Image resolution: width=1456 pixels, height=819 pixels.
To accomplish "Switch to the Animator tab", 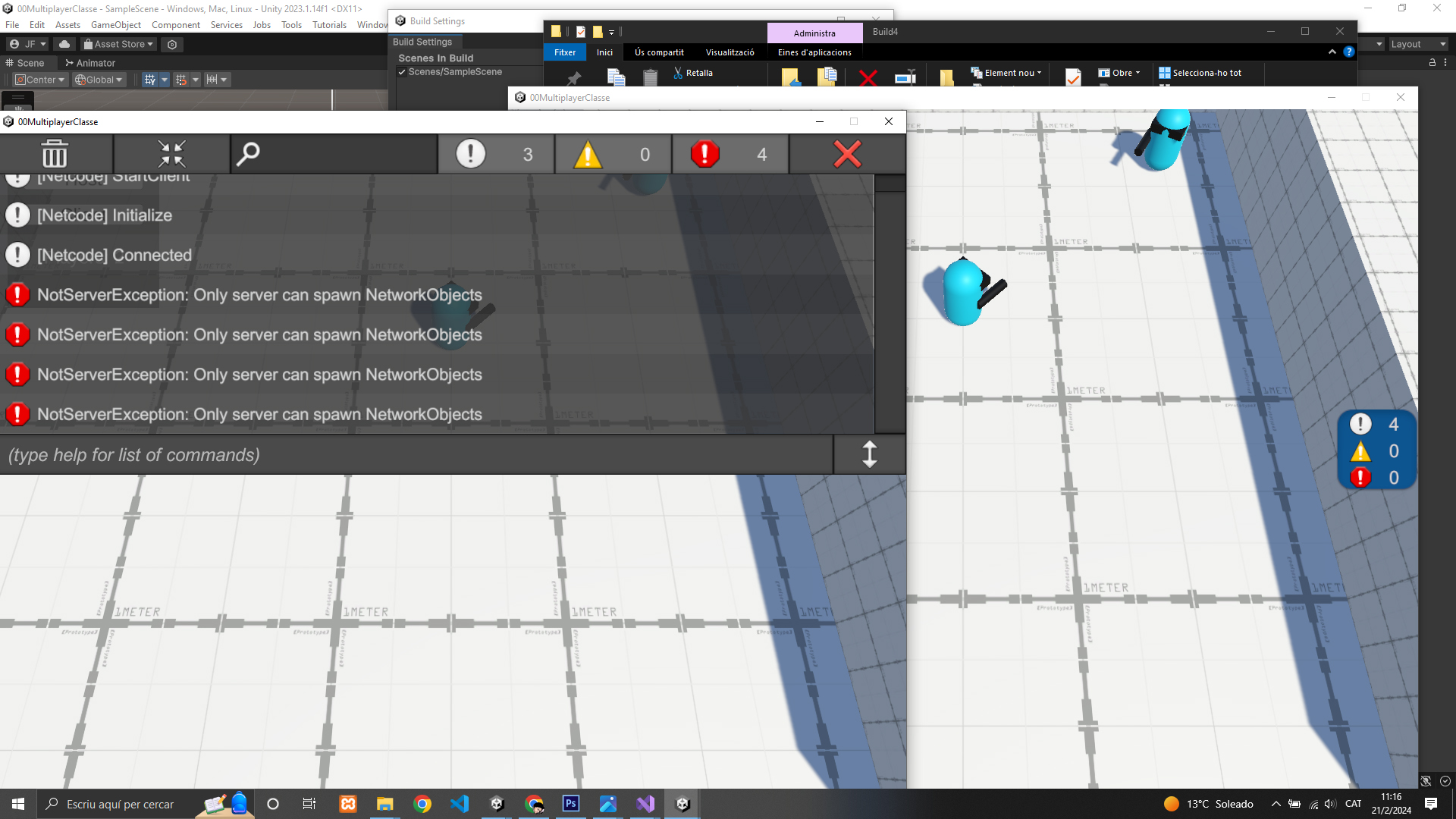I will (90, 63).
